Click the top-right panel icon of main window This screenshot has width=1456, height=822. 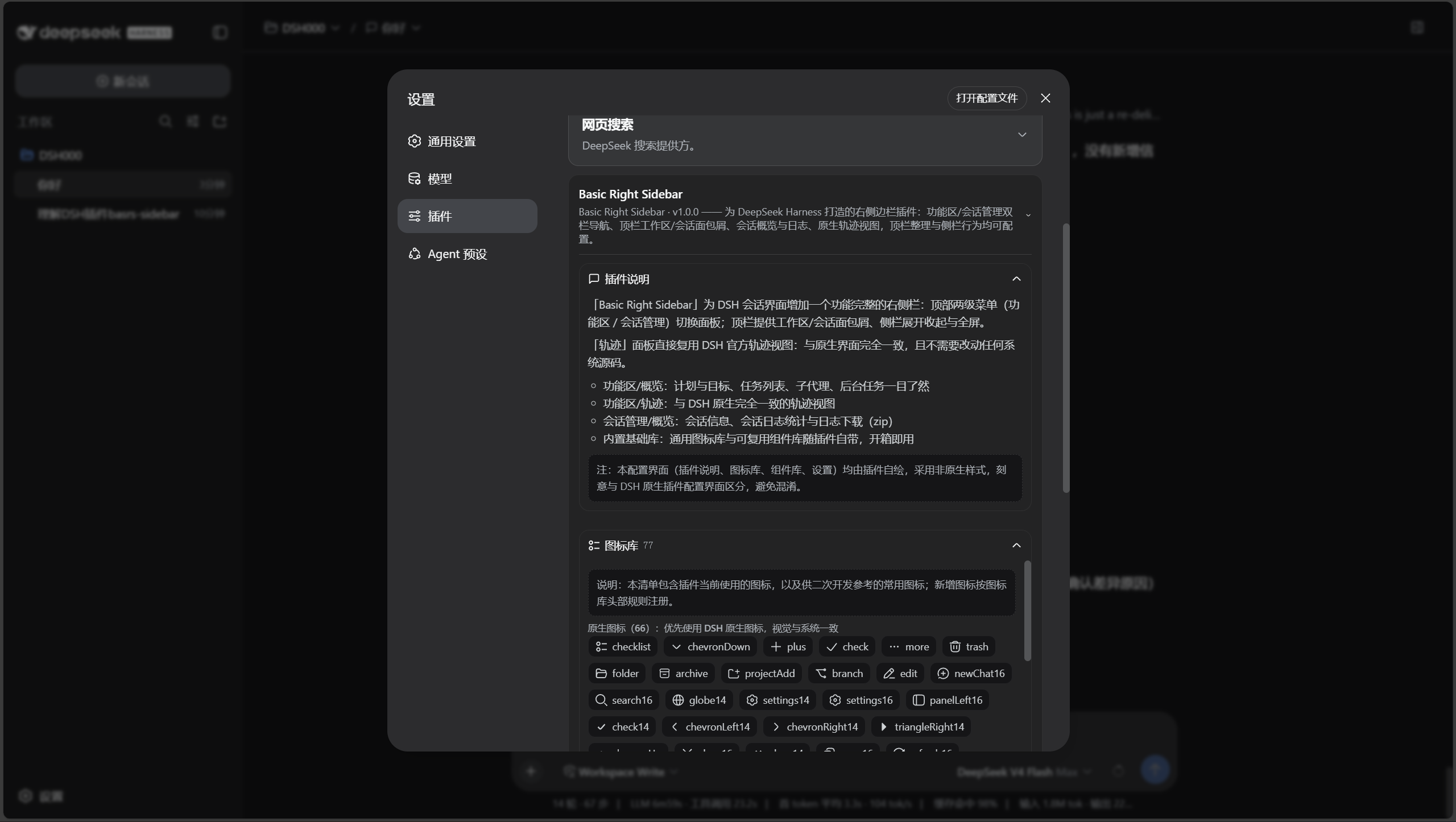[1417, 27]
